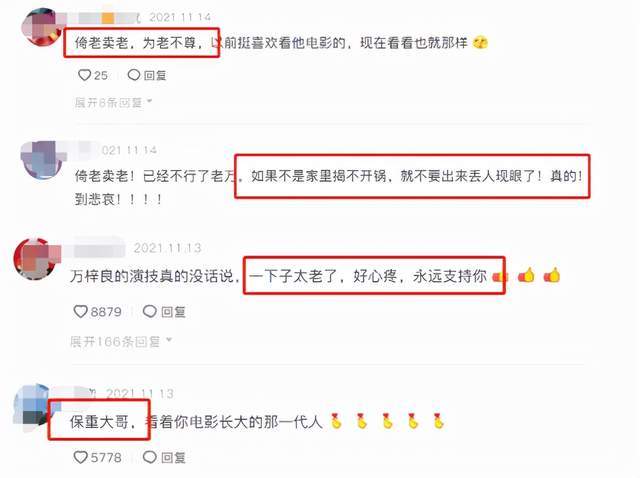Click dropdown arrow beside 展开166条回复
Viewport: 640px width, 478px height.
169,340
